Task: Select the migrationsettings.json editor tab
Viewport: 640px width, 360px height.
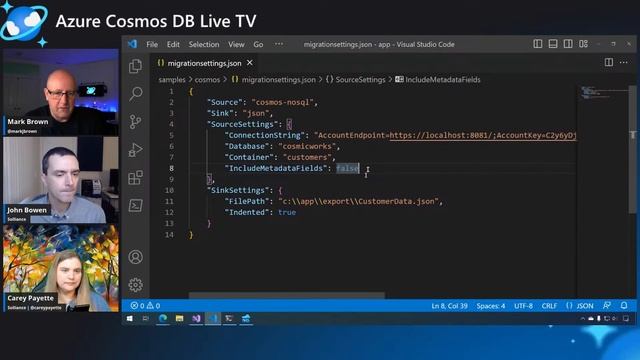Action: (204, 63)
